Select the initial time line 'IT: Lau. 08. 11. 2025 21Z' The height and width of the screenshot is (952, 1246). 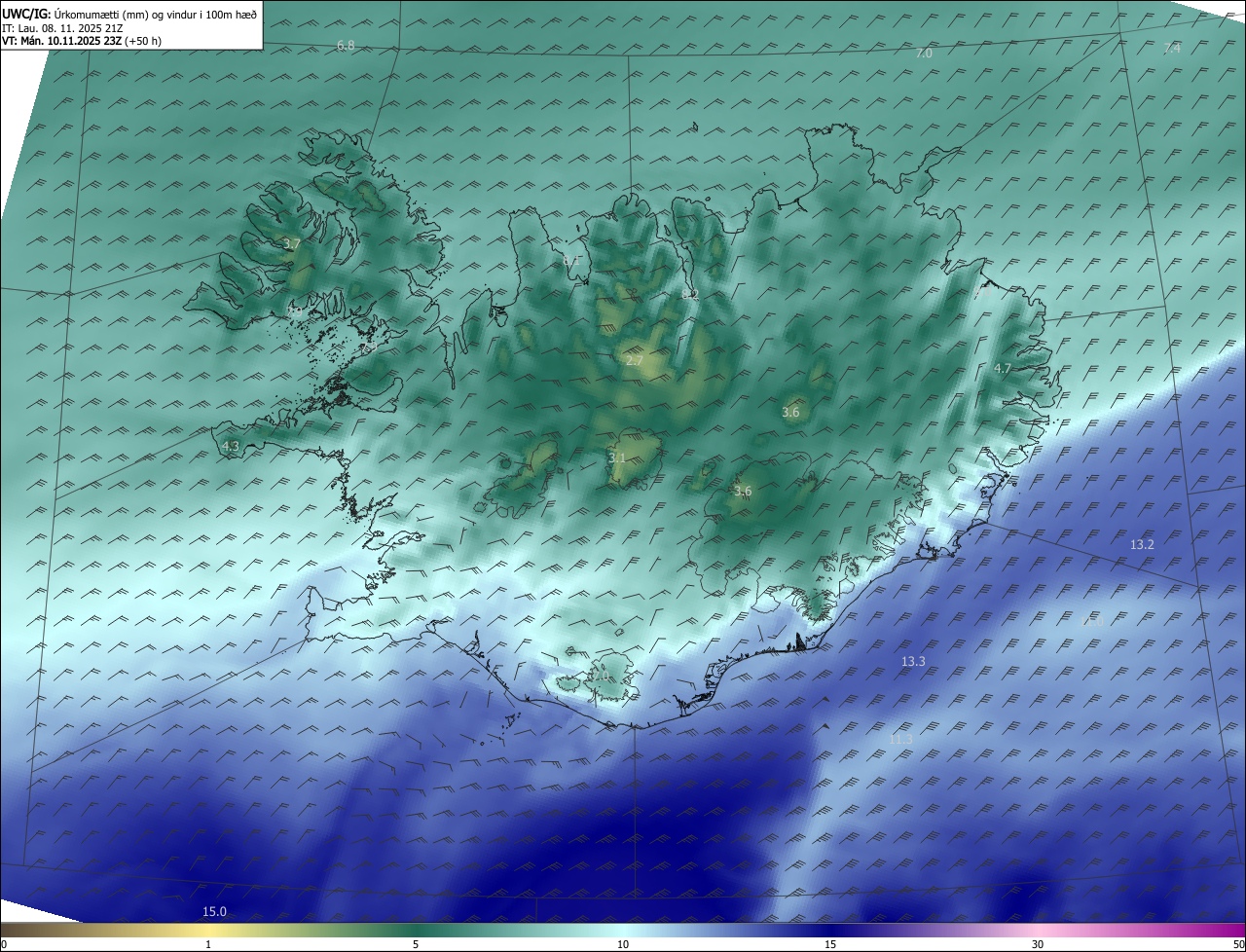[x=62, y=27]
